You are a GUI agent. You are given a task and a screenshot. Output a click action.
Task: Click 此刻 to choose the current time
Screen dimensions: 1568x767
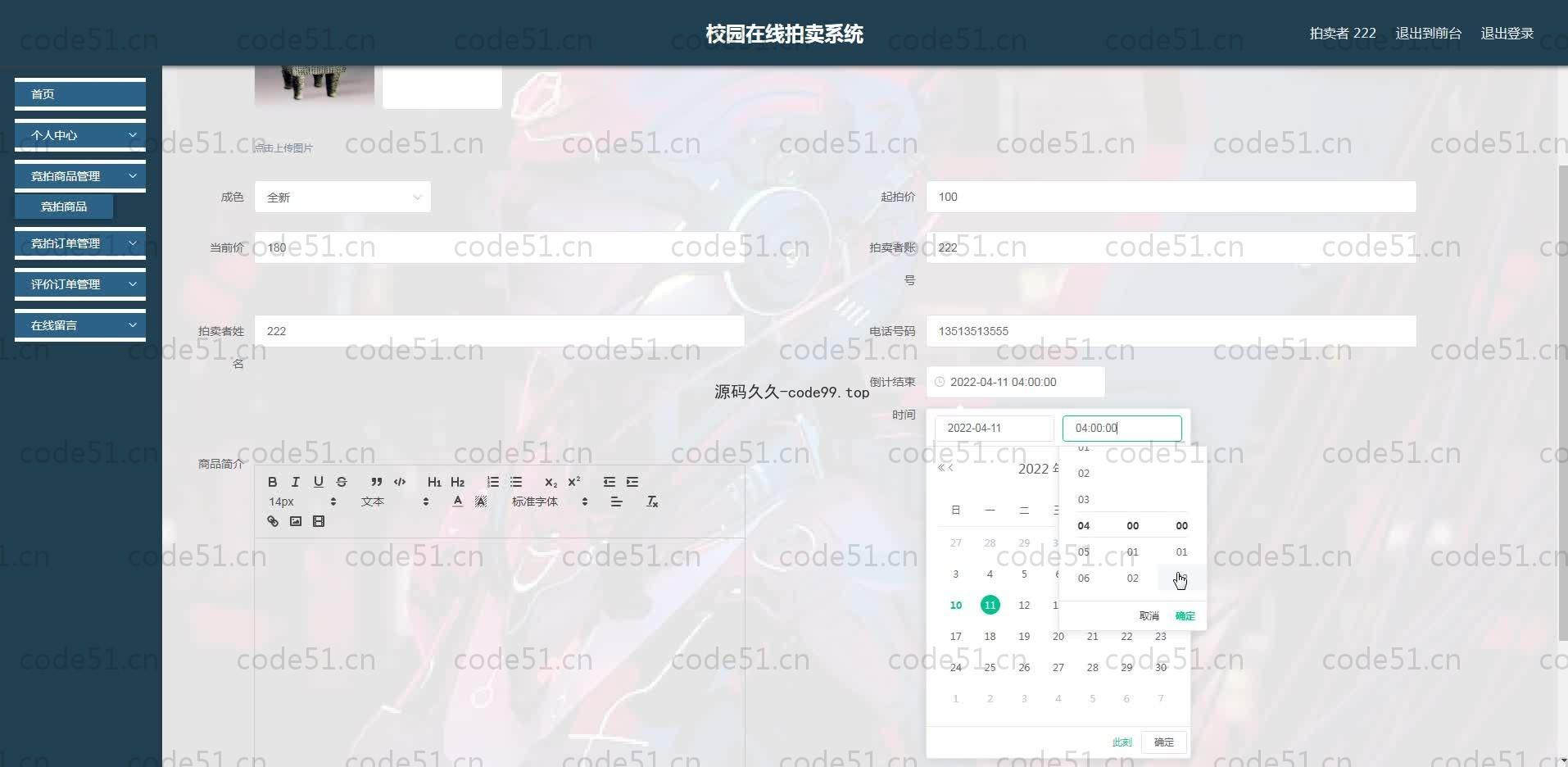pos(1122,742)
